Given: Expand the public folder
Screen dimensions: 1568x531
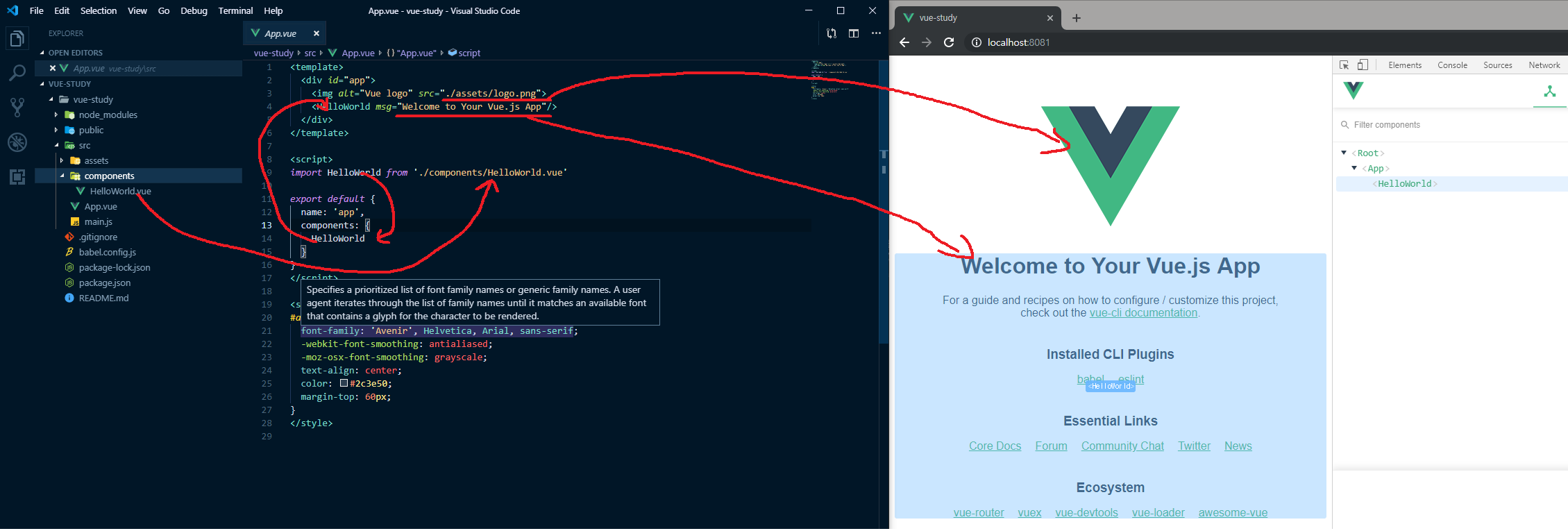Looking at the screenshot, I should tap(56, 130).
